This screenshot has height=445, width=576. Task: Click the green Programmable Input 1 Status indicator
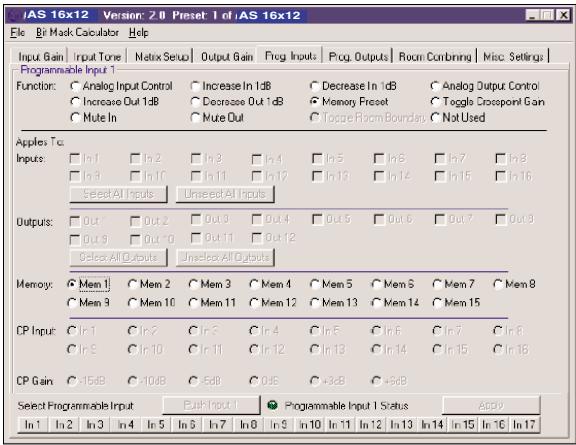272,405
